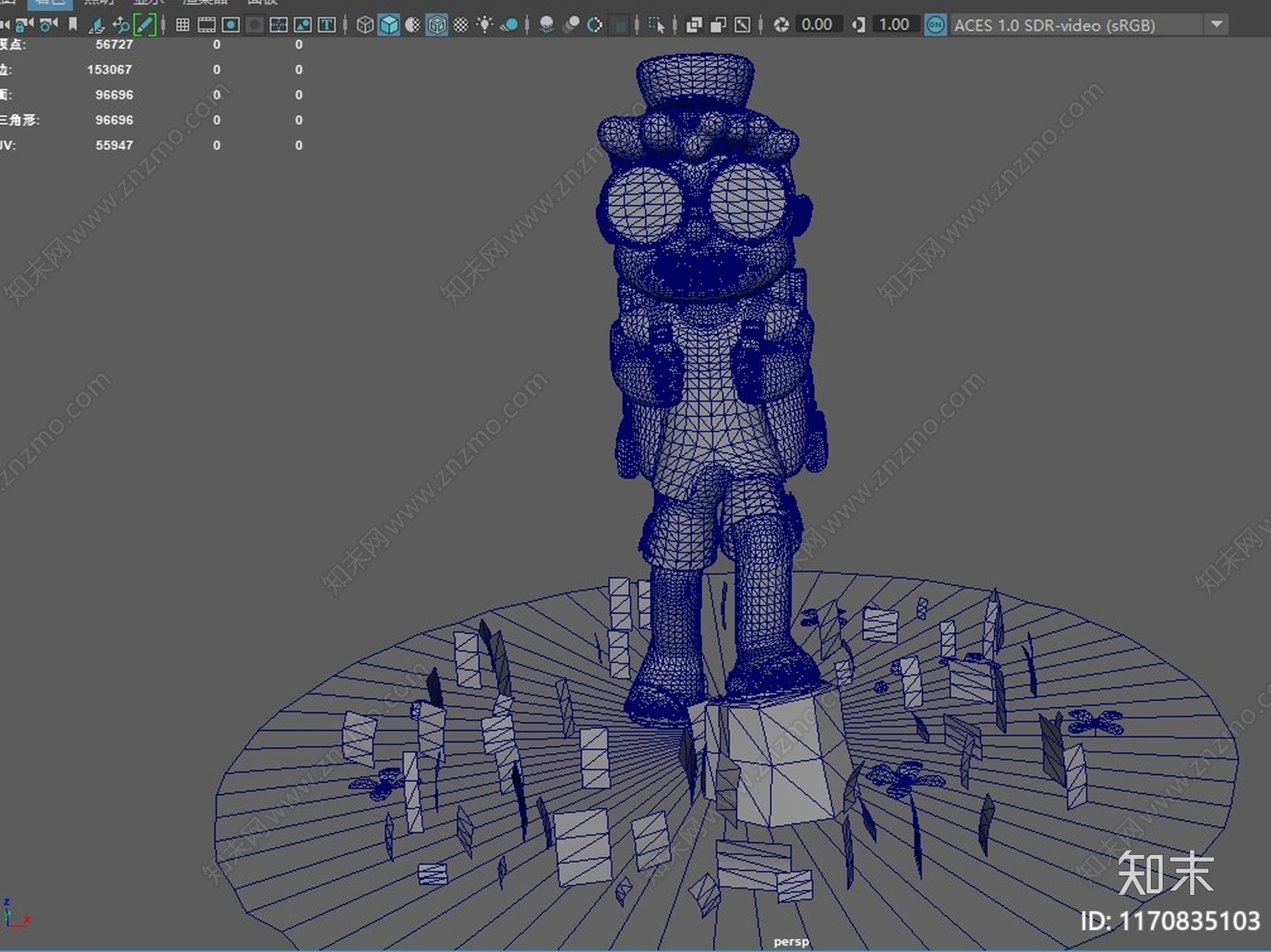Click the view transform dropdown arrow
Viewport: 1271px width, 952px height.
click(1216, 25)
